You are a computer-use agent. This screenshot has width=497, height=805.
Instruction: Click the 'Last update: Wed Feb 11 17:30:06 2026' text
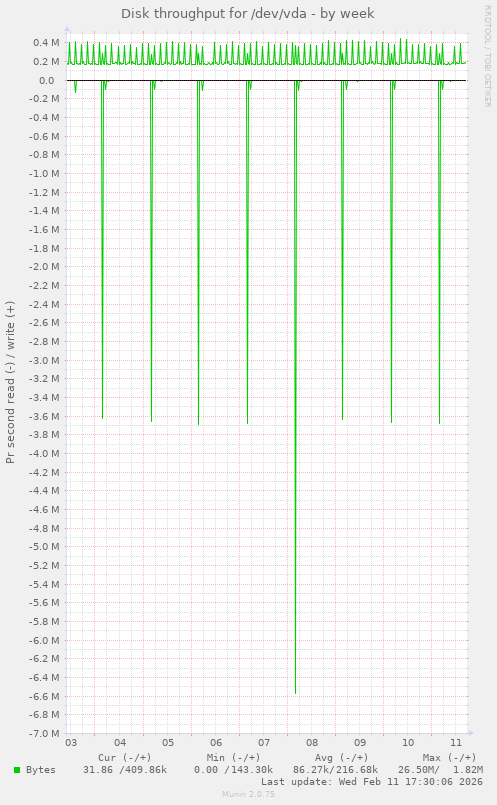click(372, 782)
